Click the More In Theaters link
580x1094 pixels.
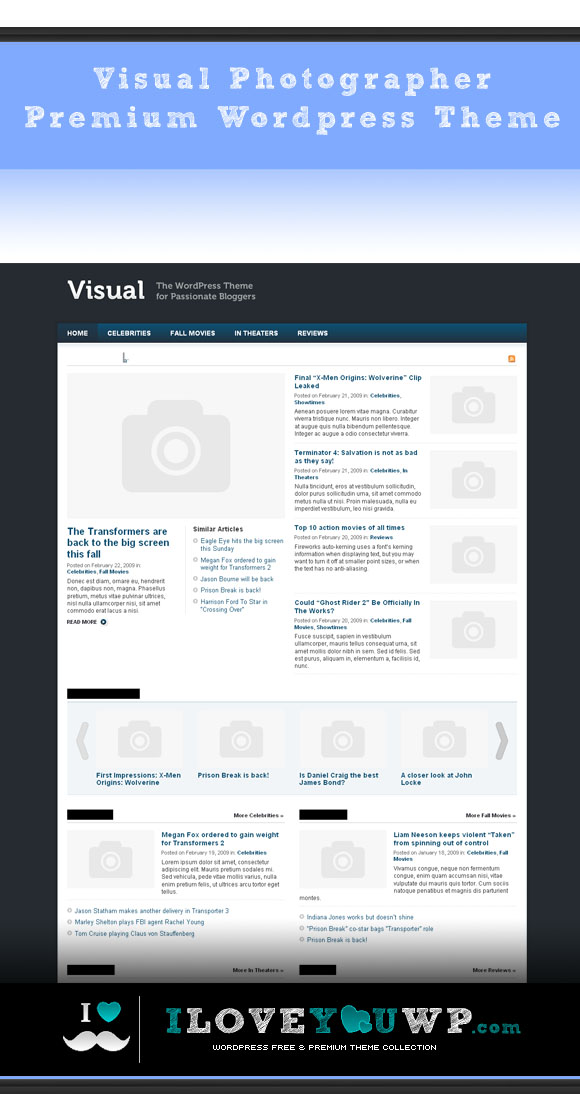[x=258, y=971]
